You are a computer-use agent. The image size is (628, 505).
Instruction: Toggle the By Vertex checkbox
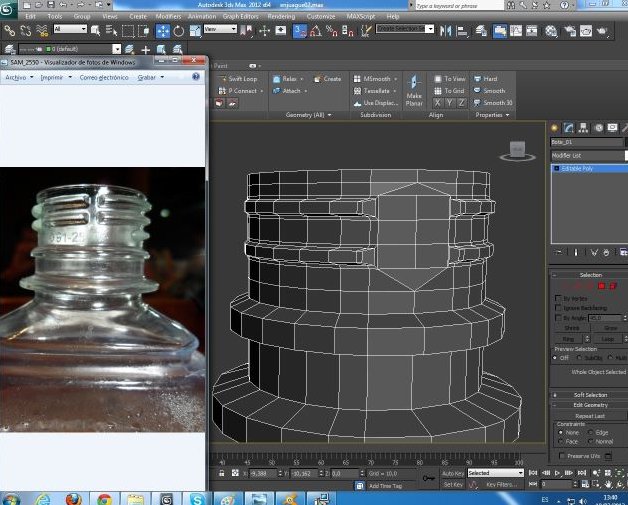click(556, 298)
